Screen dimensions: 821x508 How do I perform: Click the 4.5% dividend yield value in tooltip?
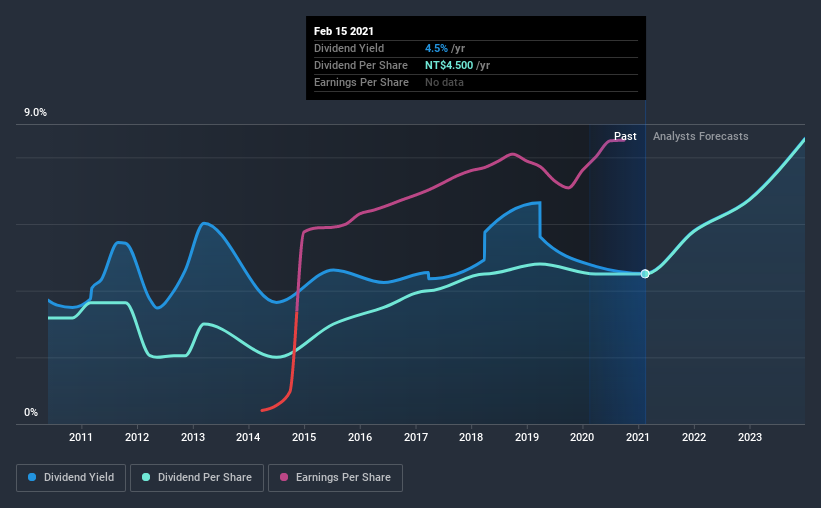436,48
